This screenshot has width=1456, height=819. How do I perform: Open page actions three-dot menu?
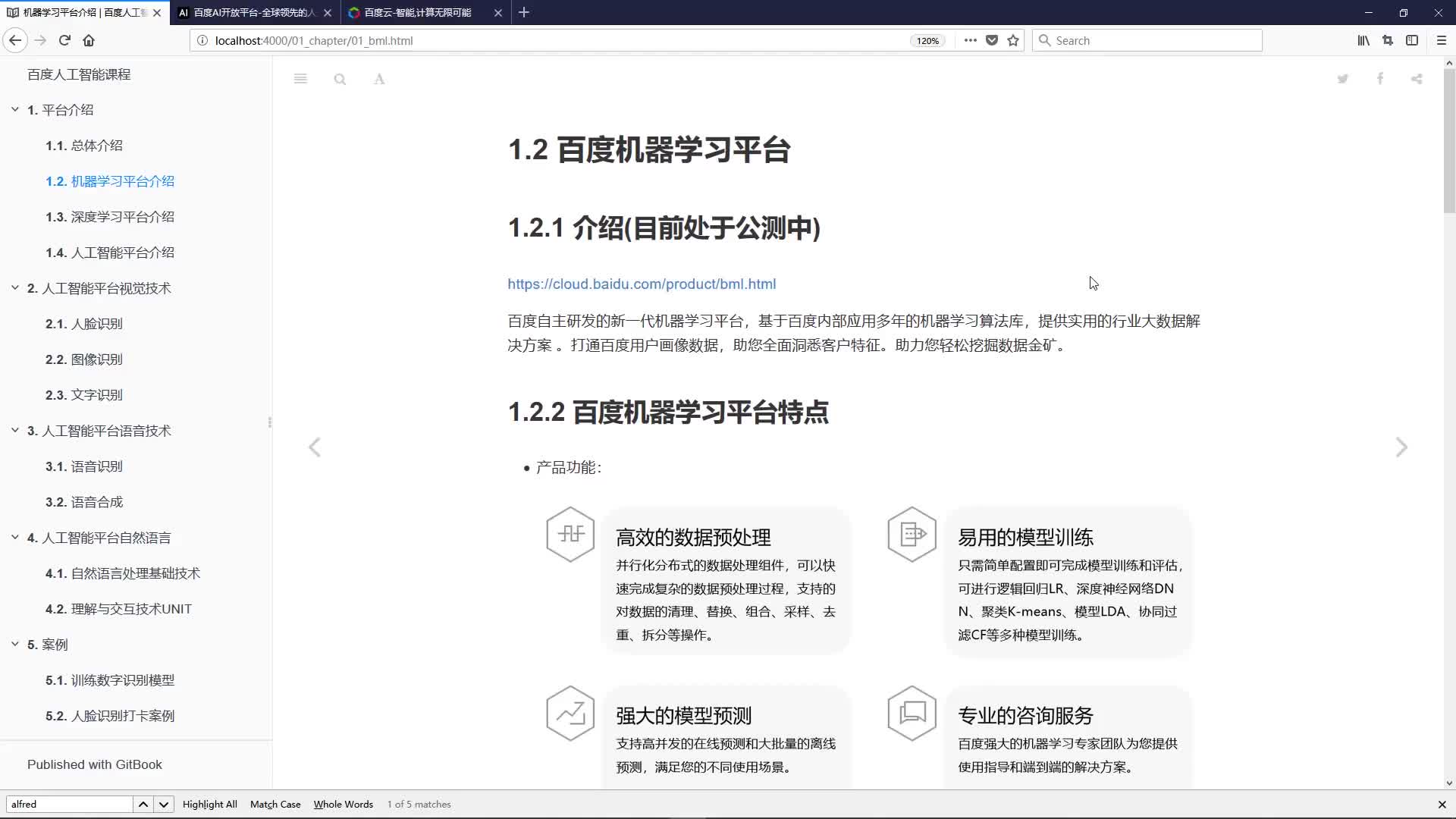[x=970, y=40]
